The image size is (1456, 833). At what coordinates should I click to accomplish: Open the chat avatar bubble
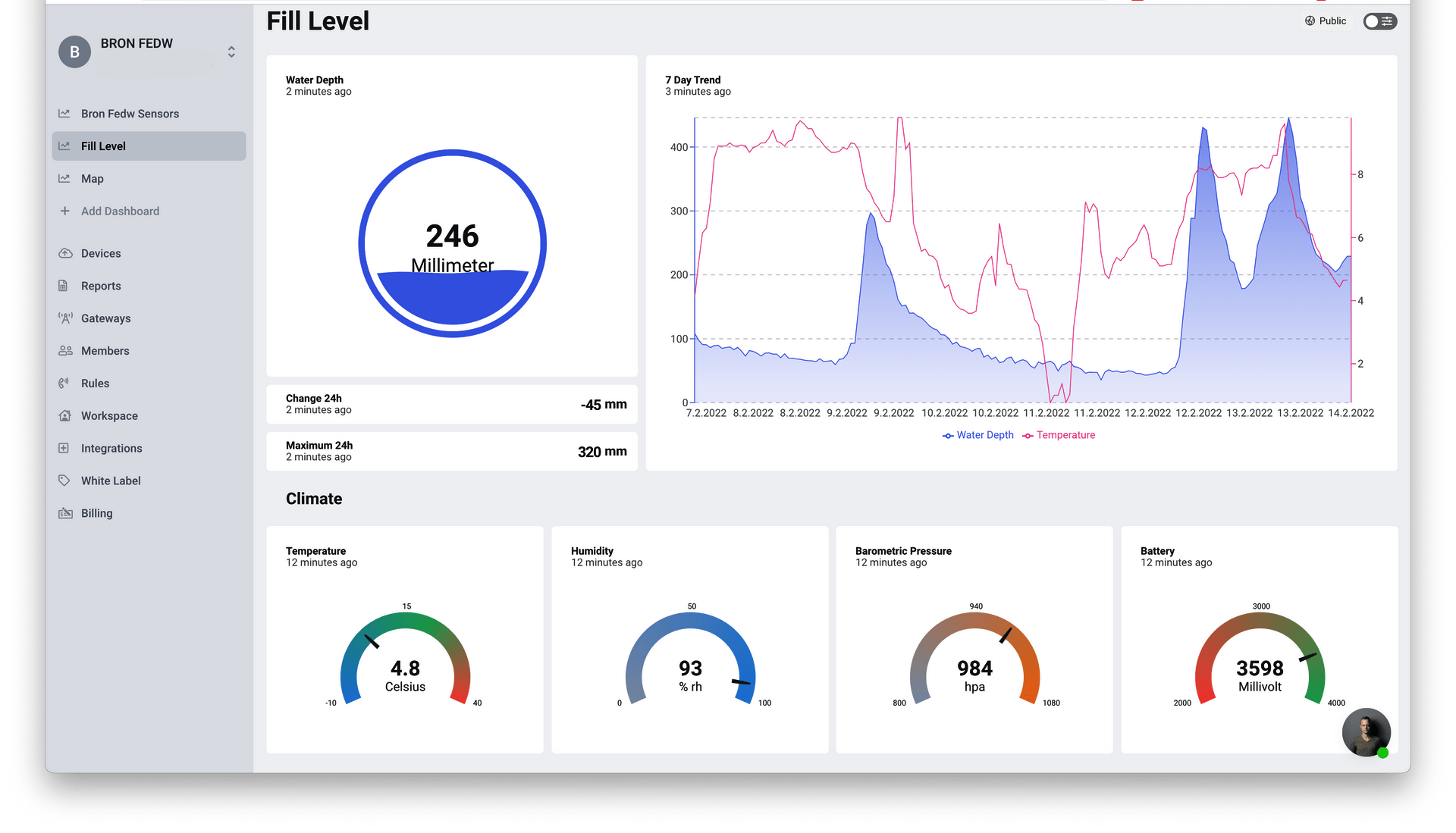pos(1367,732)
